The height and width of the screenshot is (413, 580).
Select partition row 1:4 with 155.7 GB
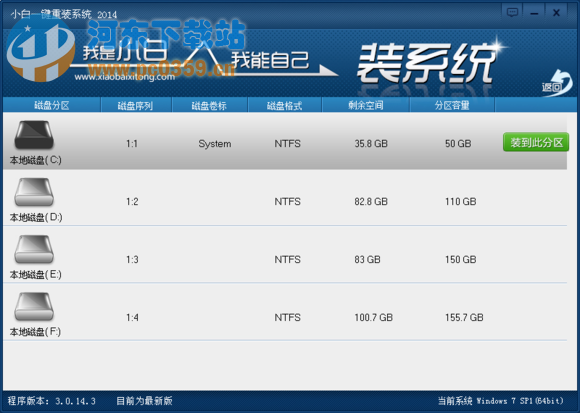pyautogui.click(x=285, y=312)
